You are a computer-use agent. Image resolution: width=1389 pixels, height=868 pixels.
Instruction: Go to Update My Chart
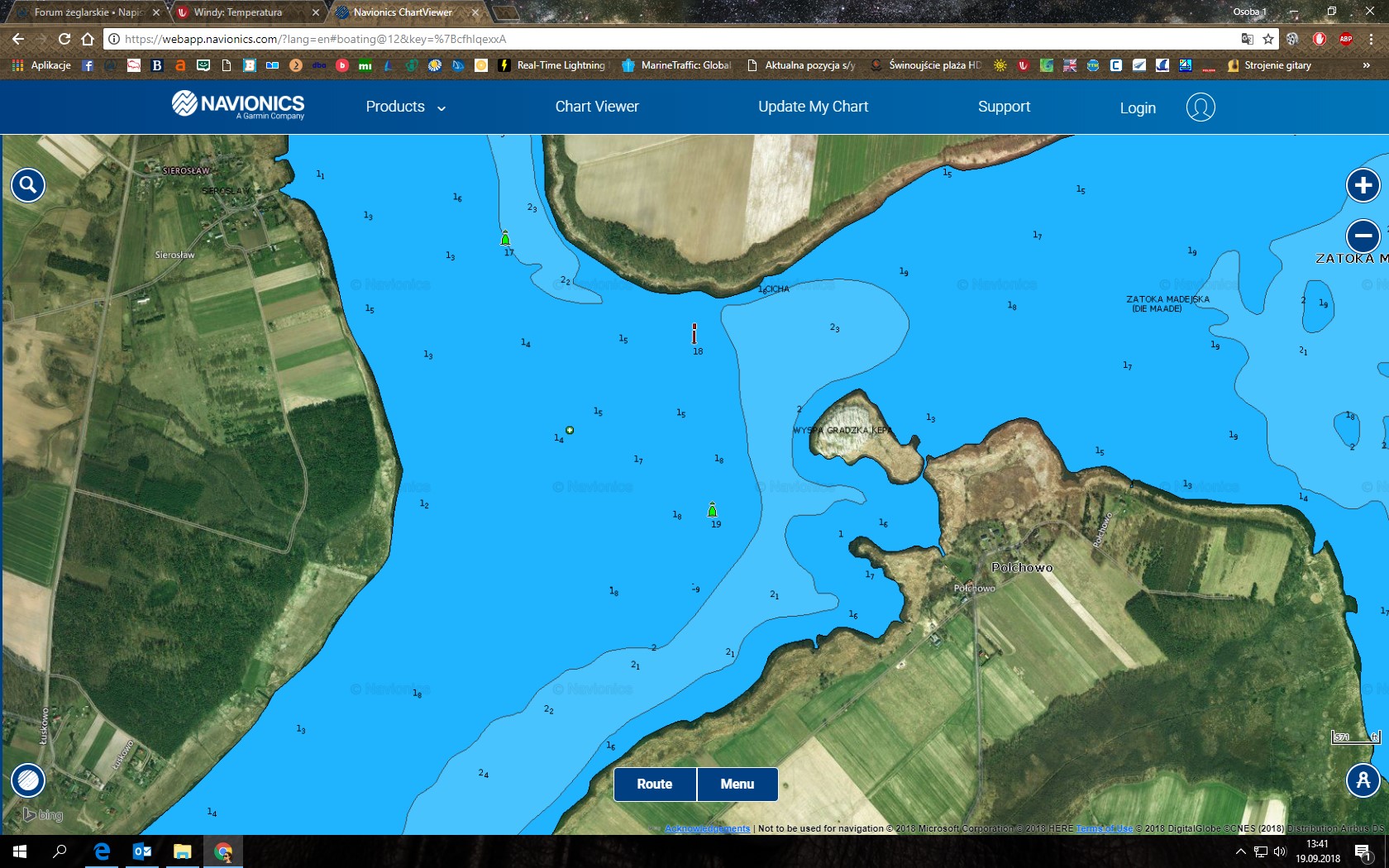(x=814, y=107)
